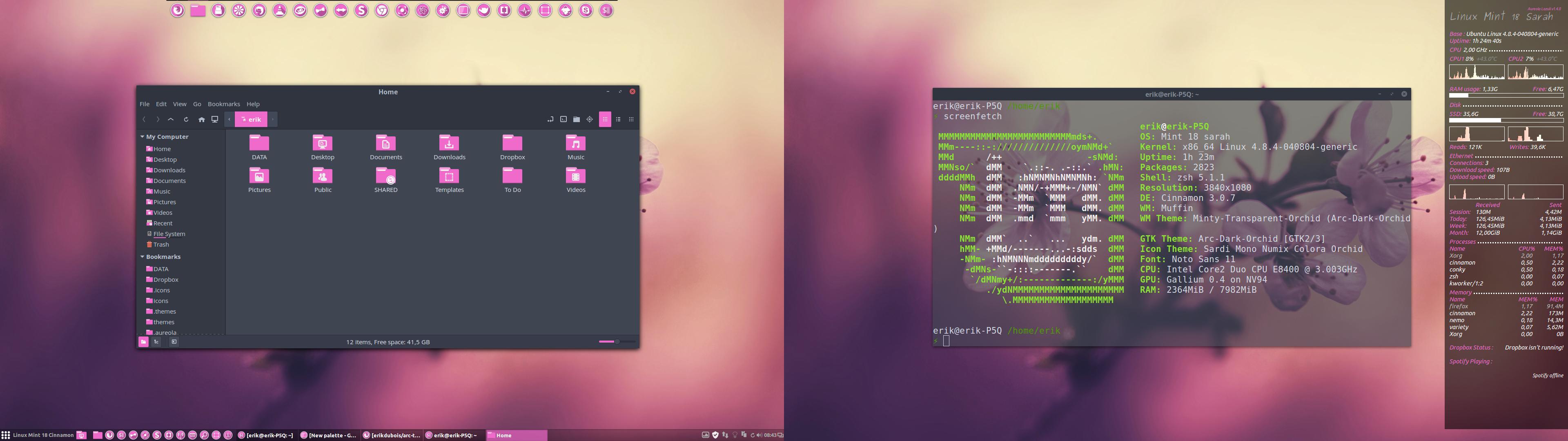Viewport: 1568px width, 441px height.
Task: Click the terminal prompt cursor line
Action: 946,341
